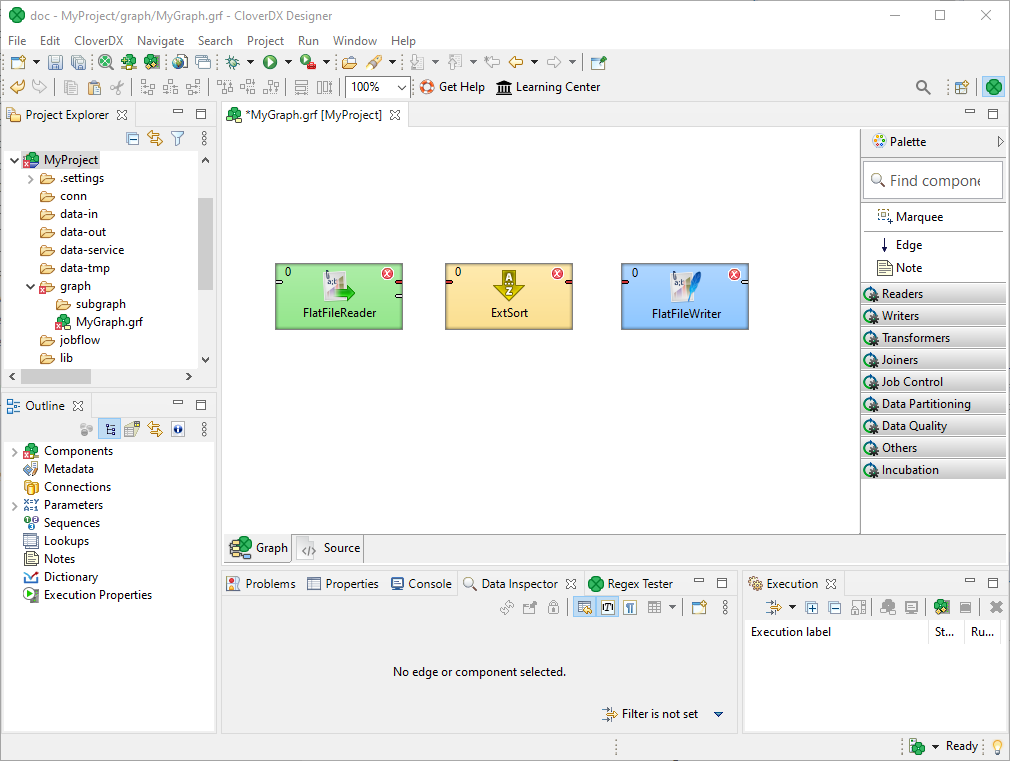The height and width of the screenshot is (761, 1010).
Task: Click the Save All toolbar icon
Action: [78, 63]
